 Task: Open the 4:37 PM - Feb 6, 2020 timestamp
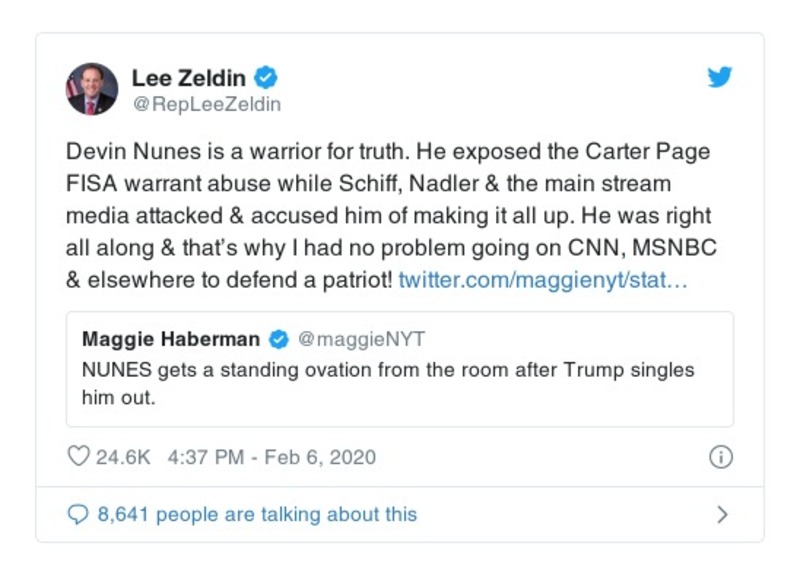point(272,457)
